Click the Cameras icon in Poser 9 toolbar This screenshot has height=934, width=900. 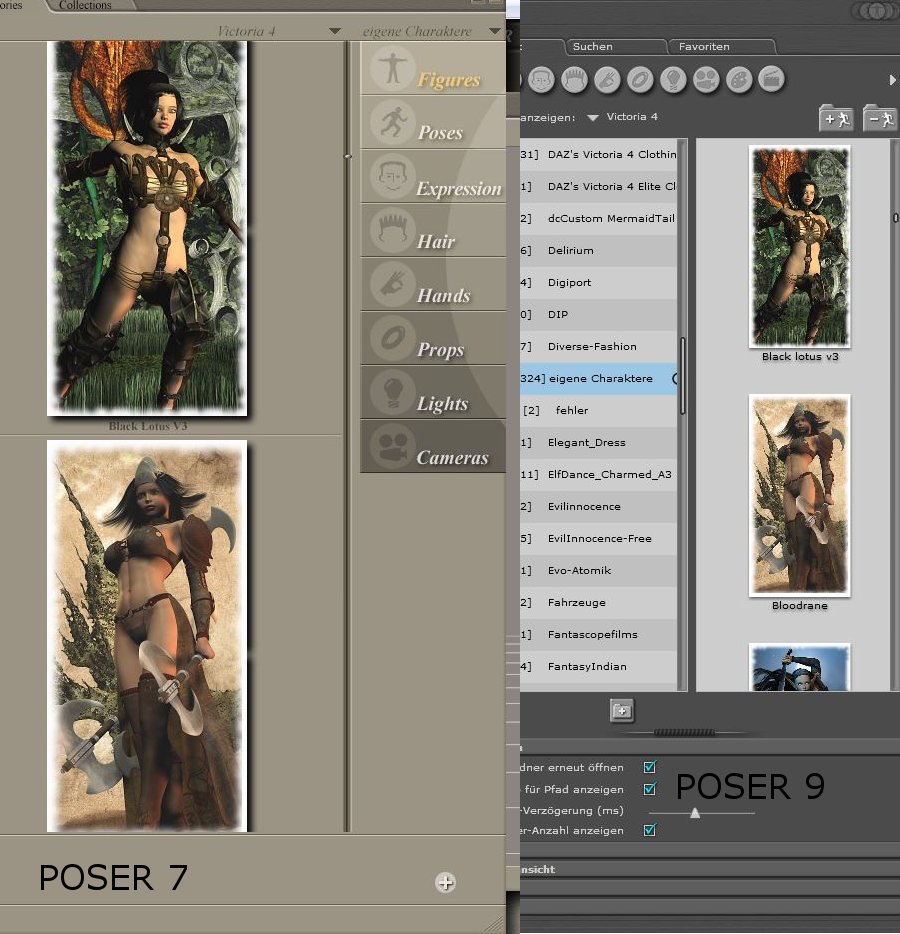coord(706,79)
